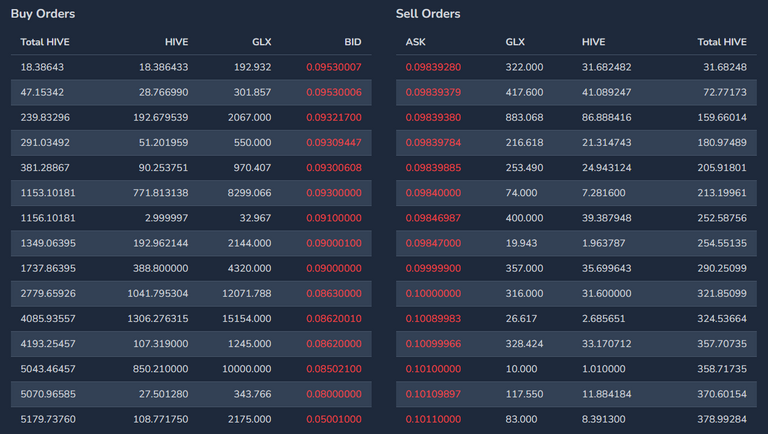Screen dimensions: 768x434
Task: Select bid price 0.05001000
Action: tap(334, 419)
